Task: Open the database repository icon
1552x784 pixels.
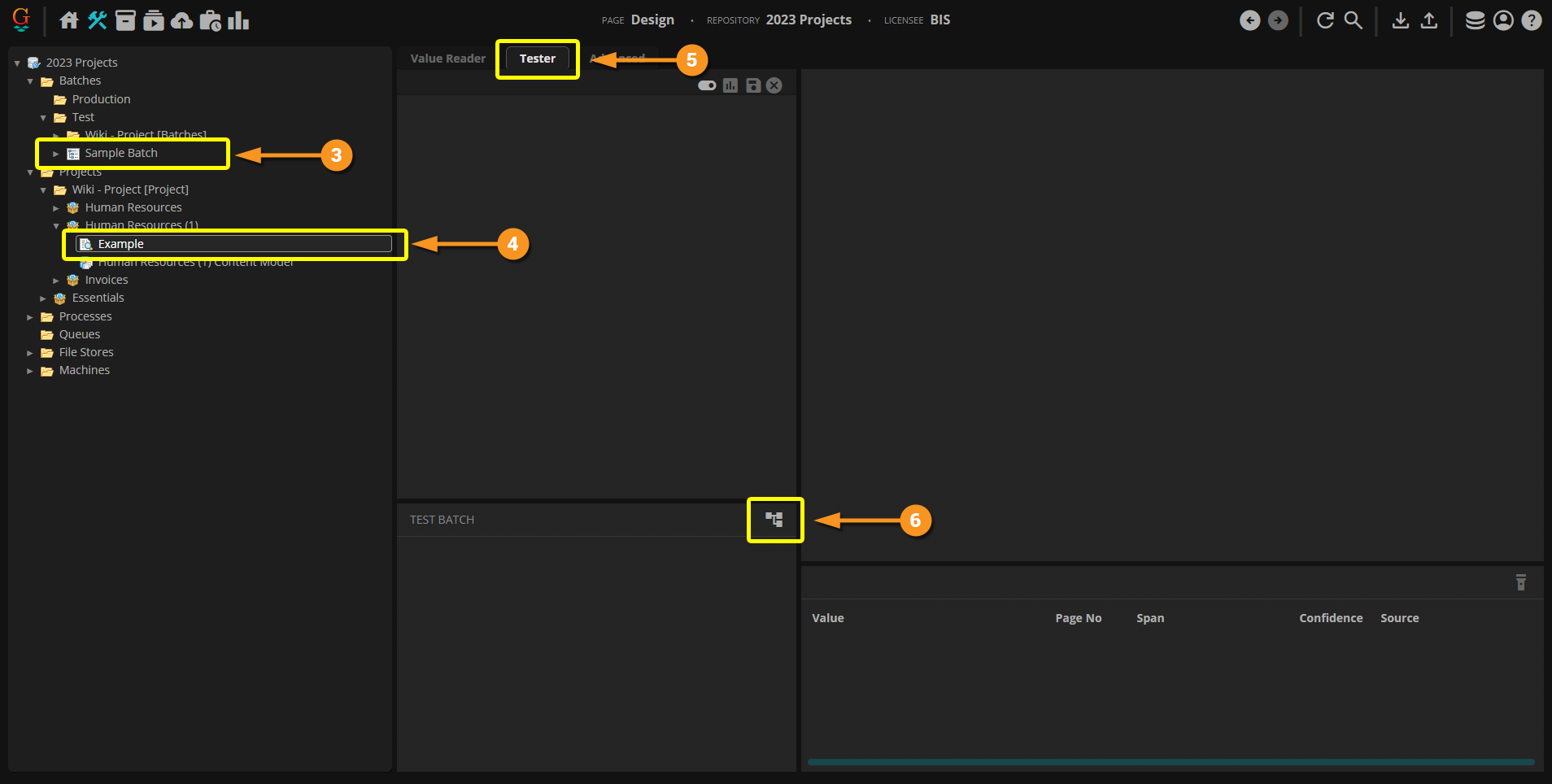Action: pyautogui.click(x=1475, y=20)
